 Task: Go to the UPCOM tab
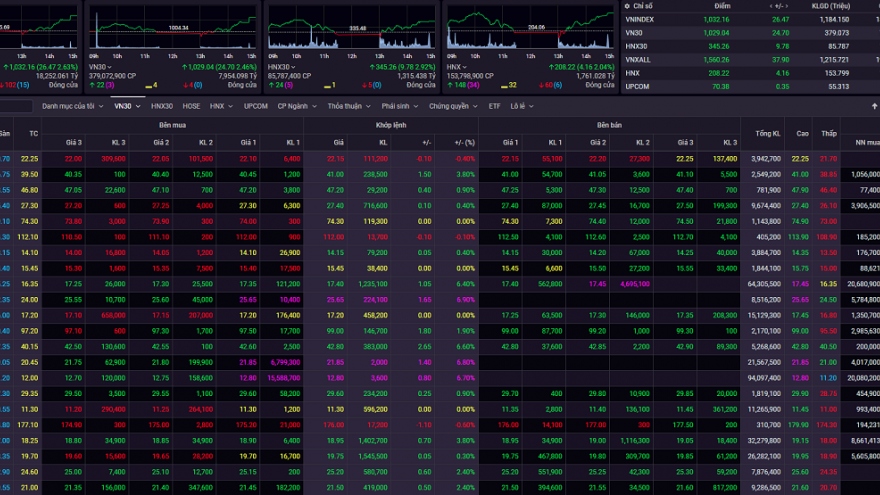(x=255, y=105)
